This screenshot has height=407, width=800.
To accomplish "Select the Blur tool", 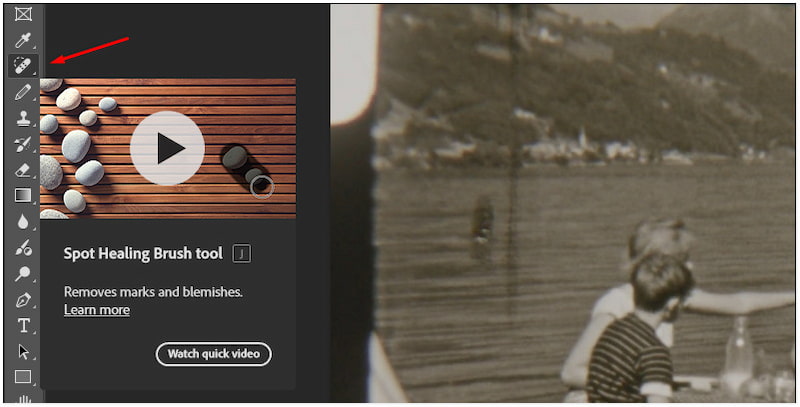I will click(x=23, y=222).
